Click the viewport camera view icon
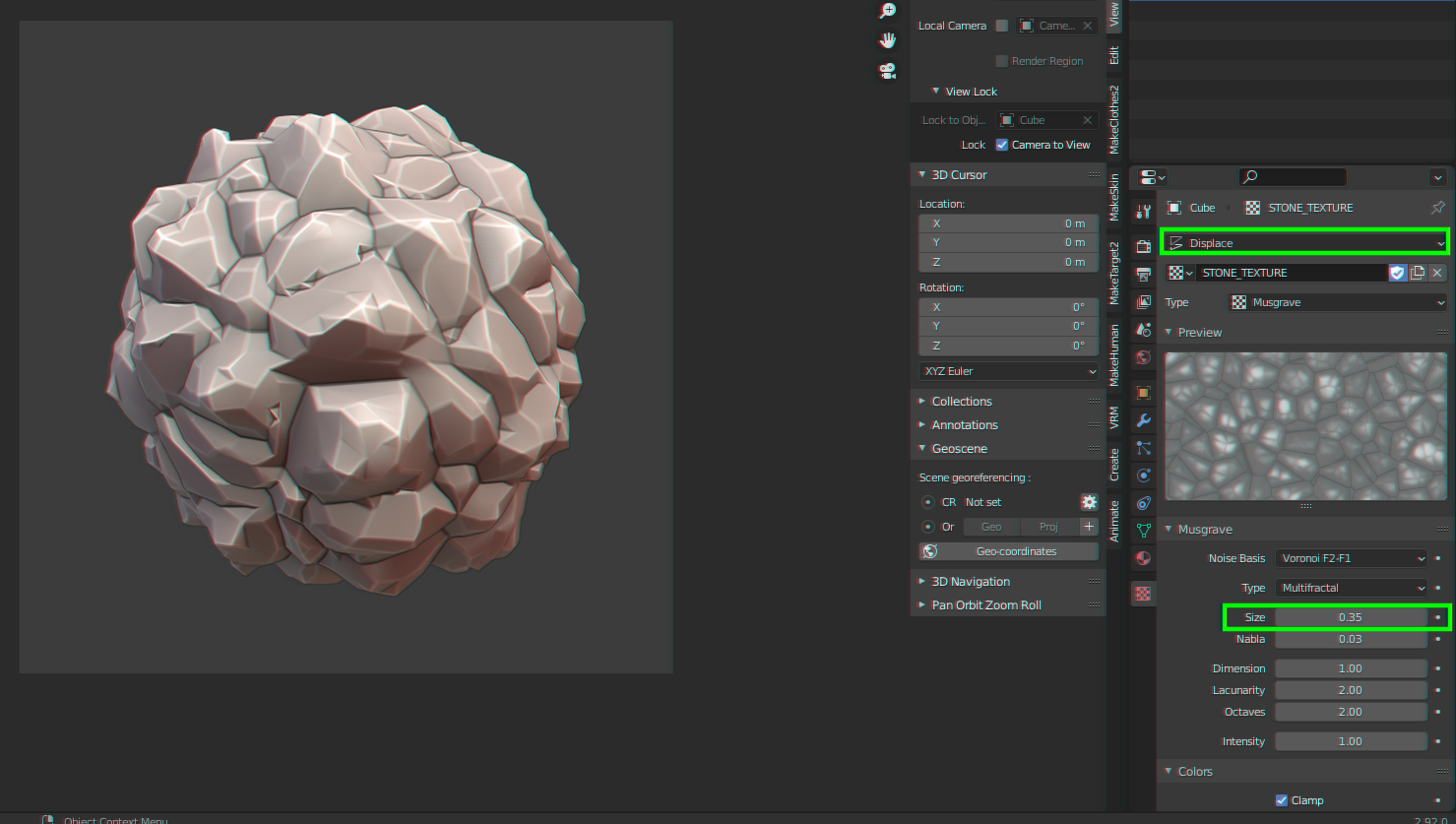 coord(887,70)
